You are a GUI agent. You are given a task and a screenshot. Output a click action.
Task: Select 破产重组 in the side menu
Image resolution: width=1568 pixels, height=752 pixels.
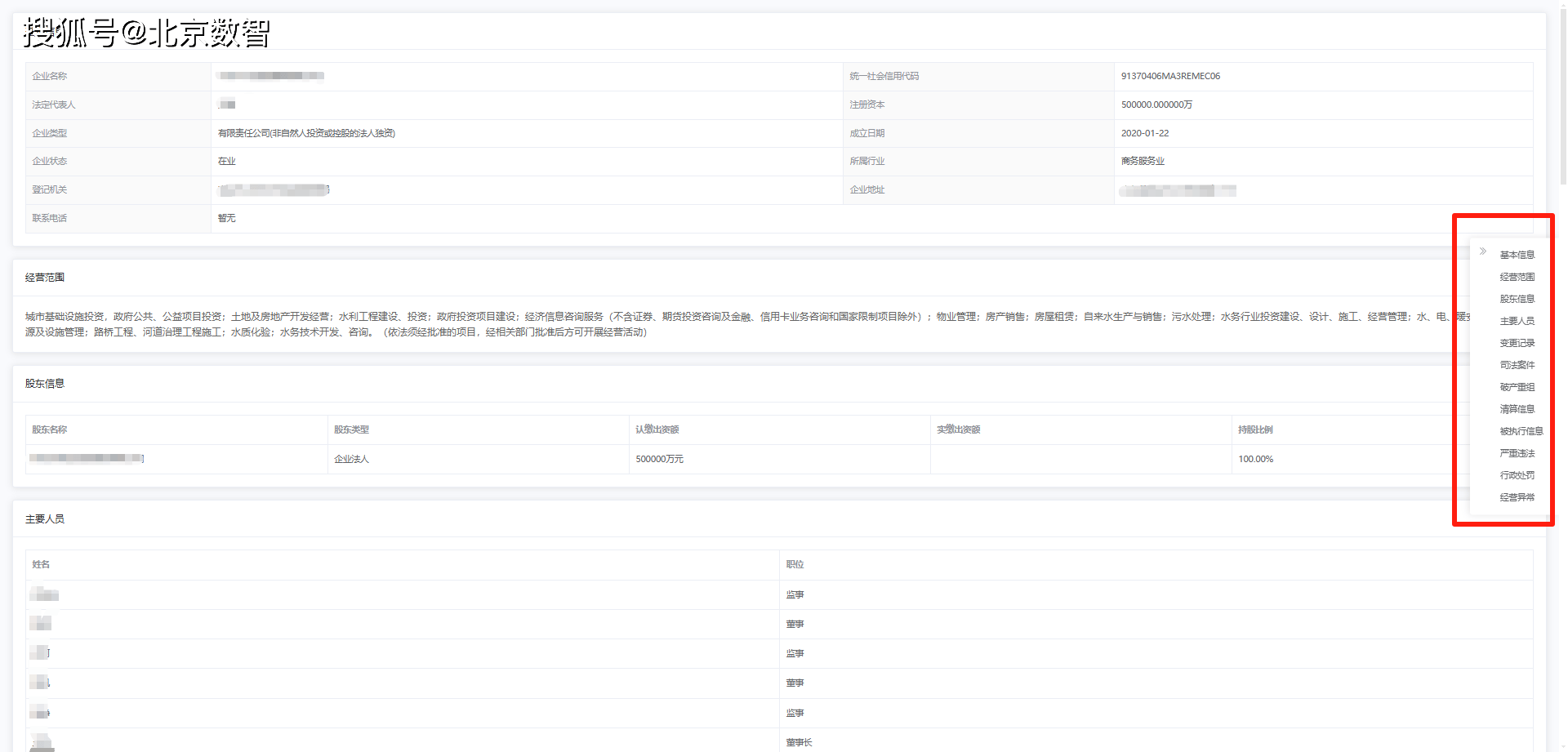click(1517, 387)
